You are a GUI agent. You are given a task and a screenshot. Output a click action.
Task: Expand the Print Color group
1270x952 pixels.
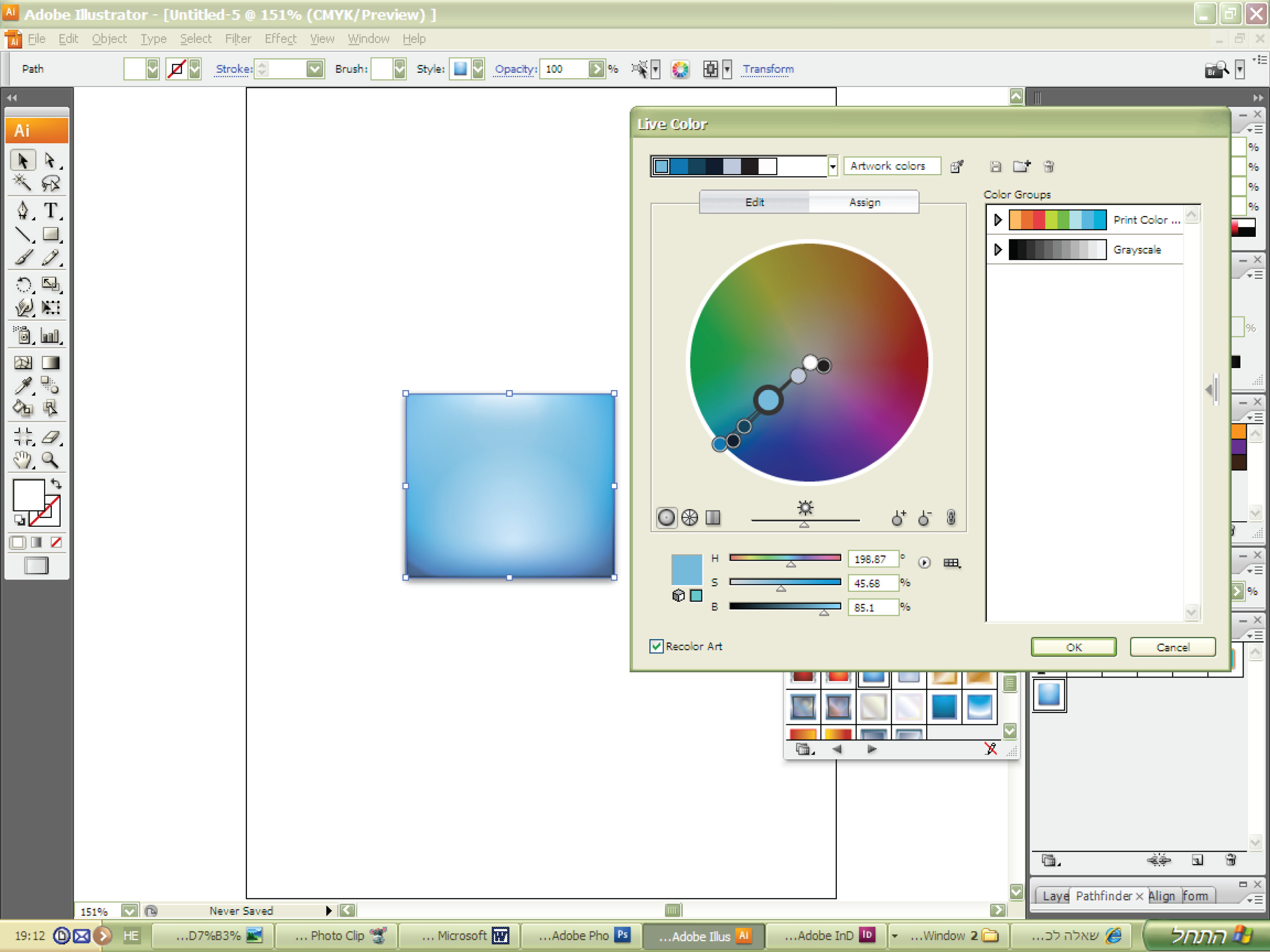(998, 220)
